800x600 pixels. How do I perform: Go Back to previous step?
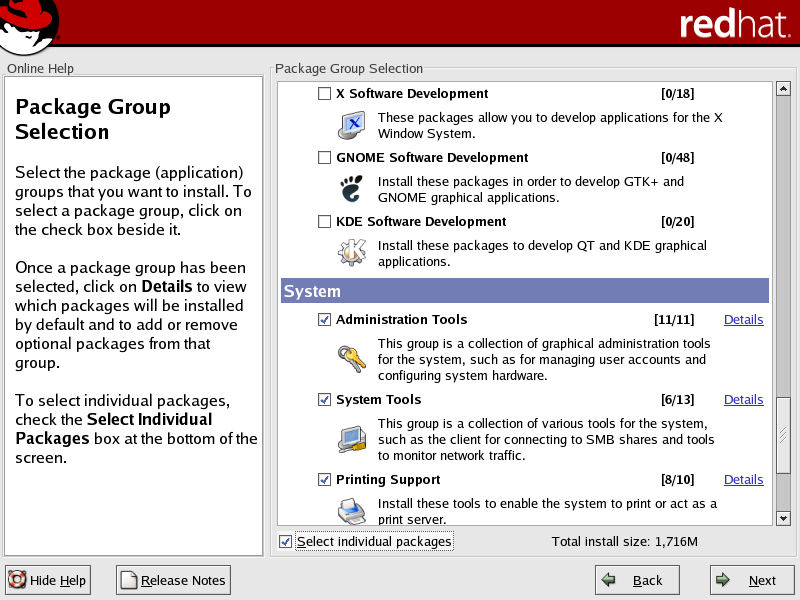tap(637, 580)
